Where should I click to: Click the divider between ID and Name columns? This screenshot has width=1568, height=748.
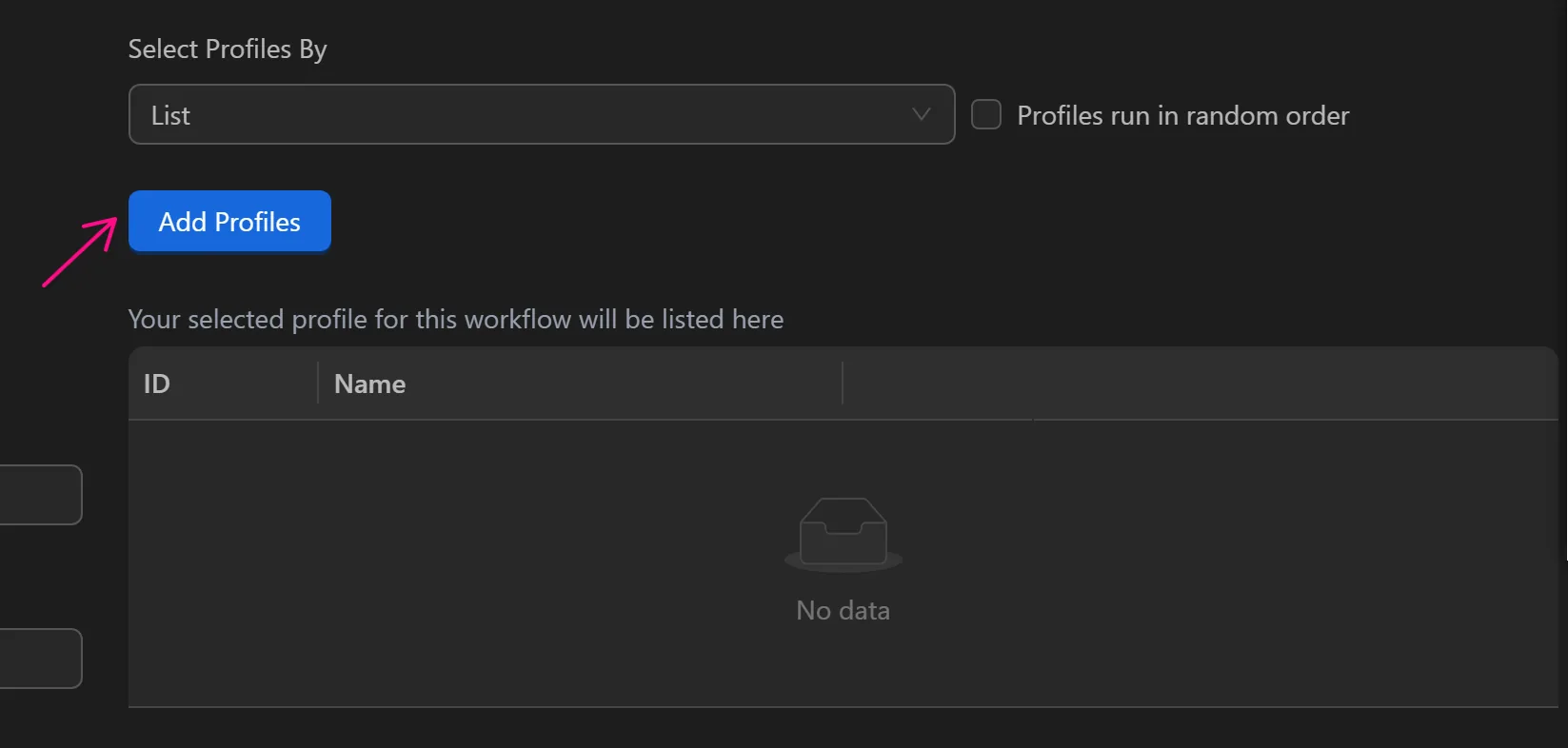[x=318, y=384]
